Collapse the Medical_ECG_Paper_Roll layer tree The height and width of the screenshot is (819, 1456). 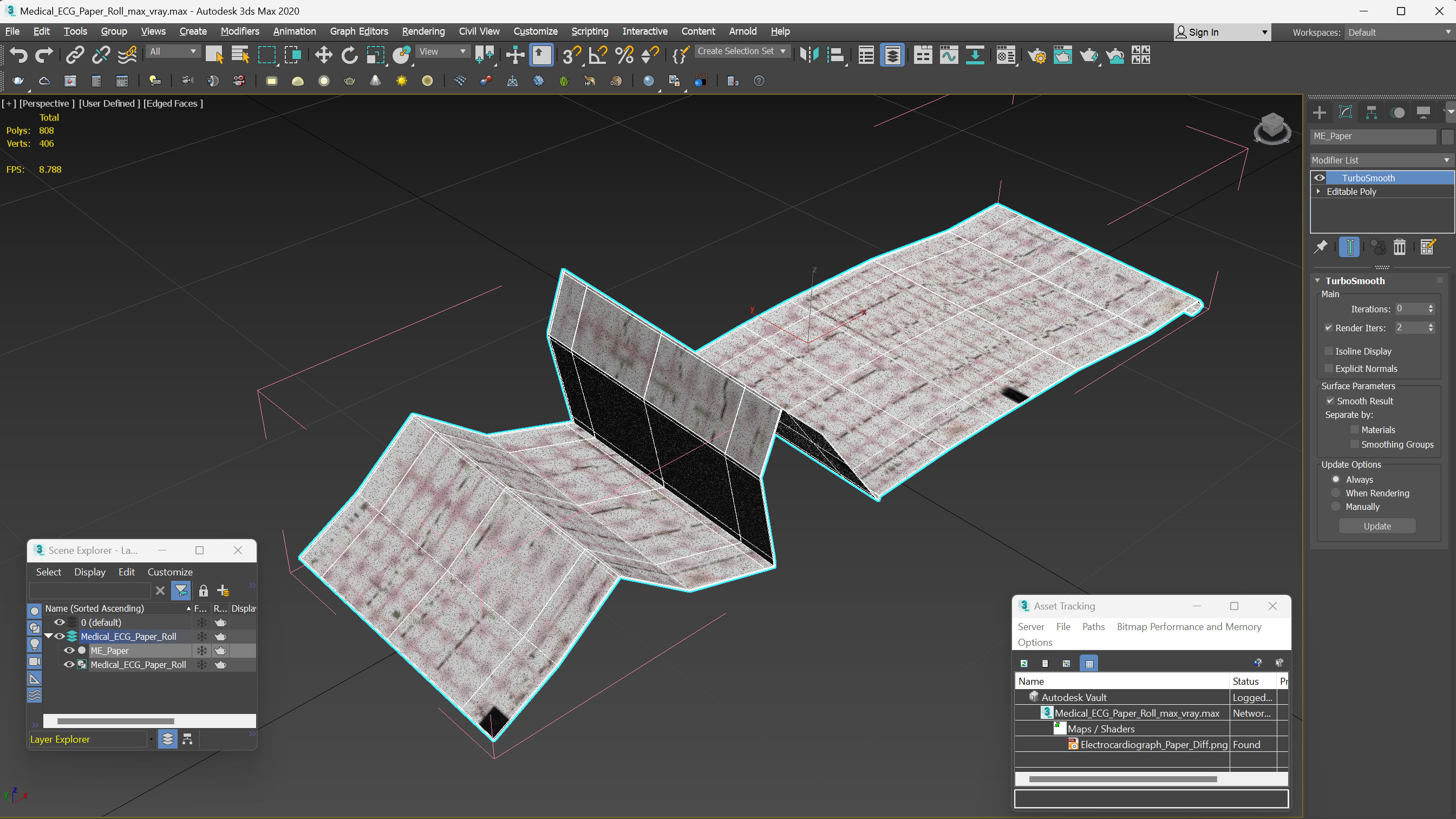(x=49, y=637)
